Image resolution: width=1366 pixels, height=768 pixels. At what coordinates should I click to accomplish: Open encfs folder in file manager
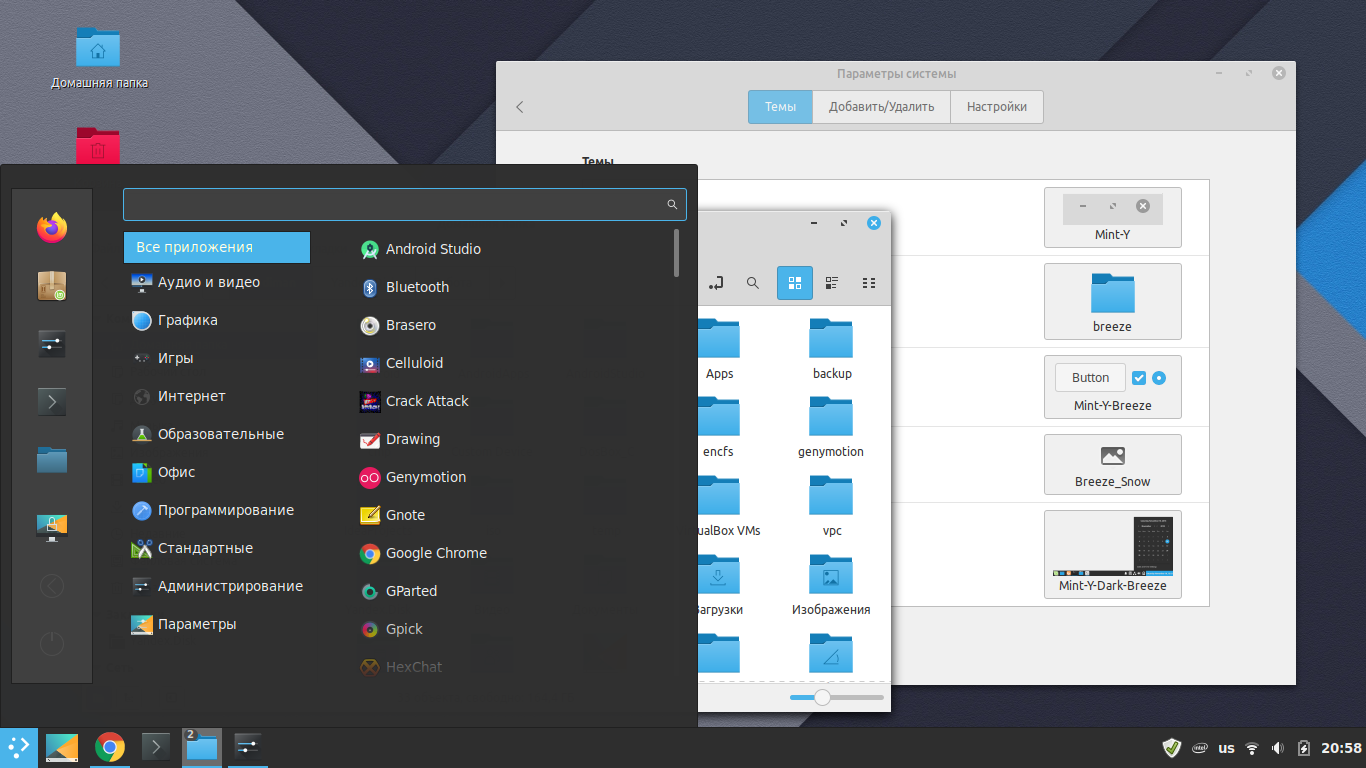coord(718,427)
